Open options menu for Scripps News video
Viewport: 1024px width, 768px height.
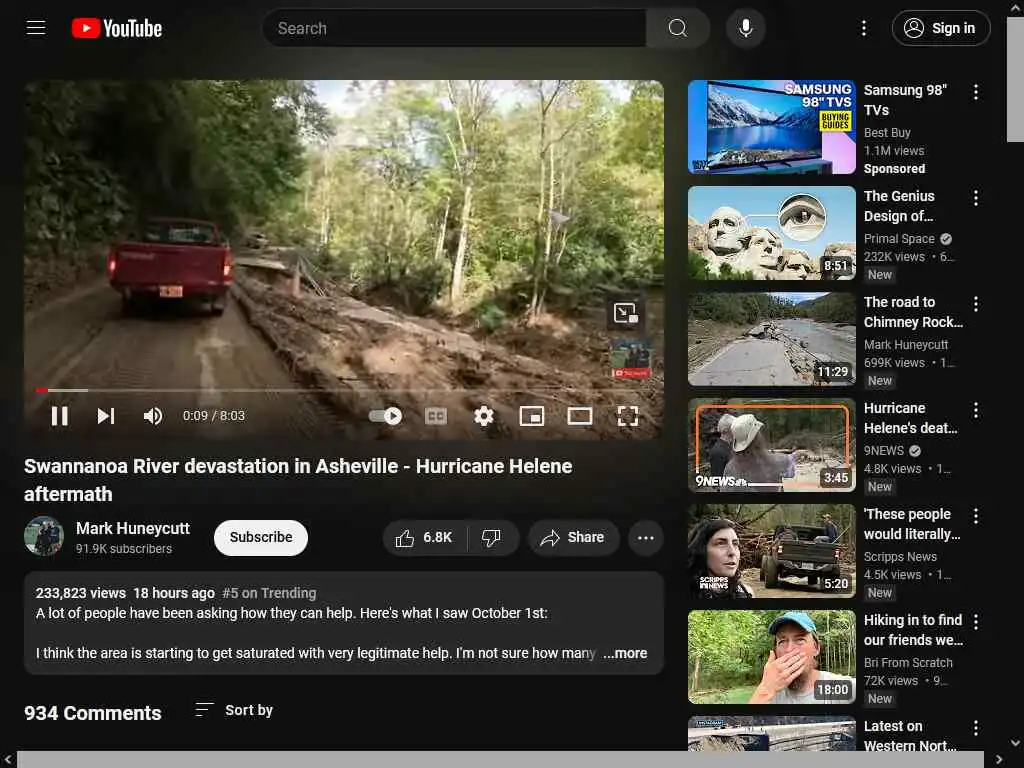point(976,516)
